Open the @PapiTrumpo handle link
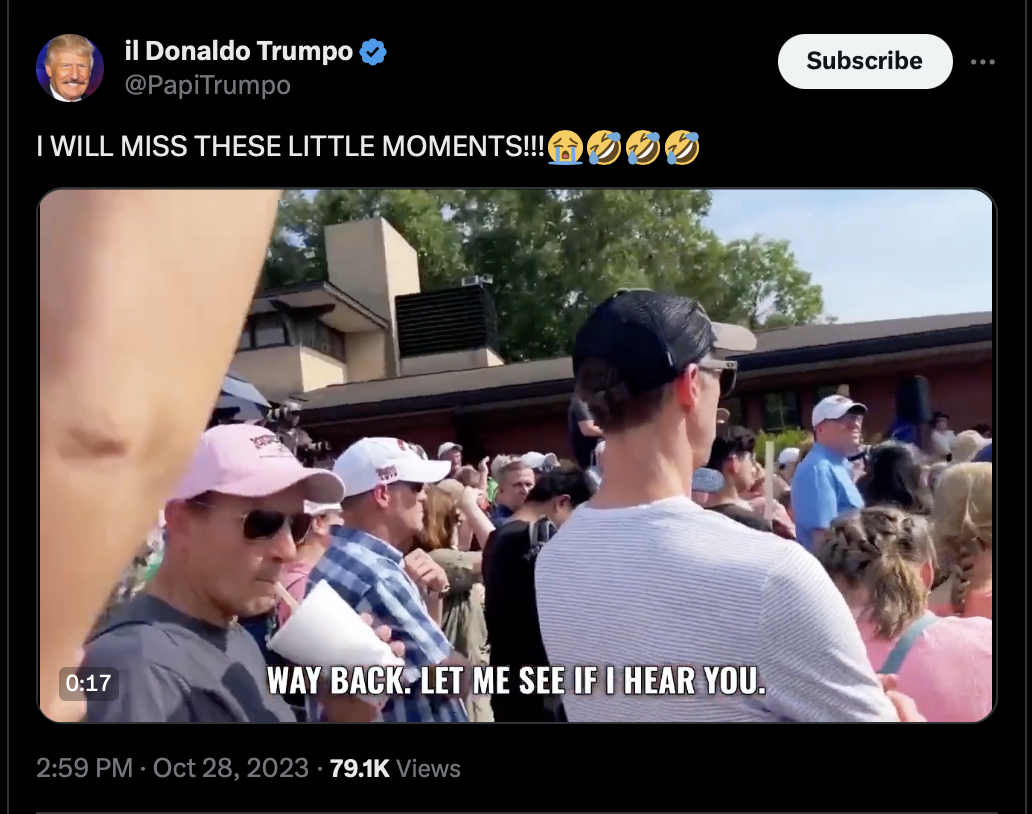Viewport: 1032px width, 814px height. tap(207, 85)
